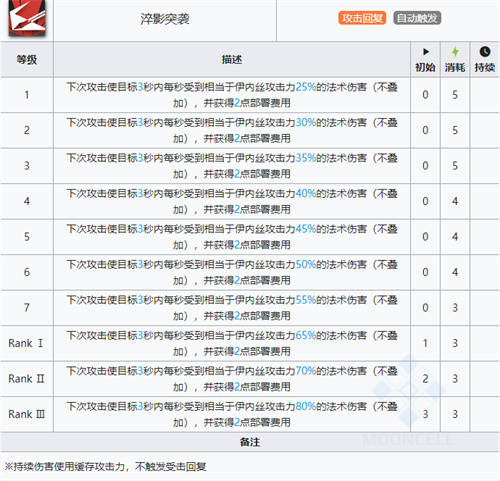
Task: Click 初始 value 0 in level 1 row
Action: (425, 95)
